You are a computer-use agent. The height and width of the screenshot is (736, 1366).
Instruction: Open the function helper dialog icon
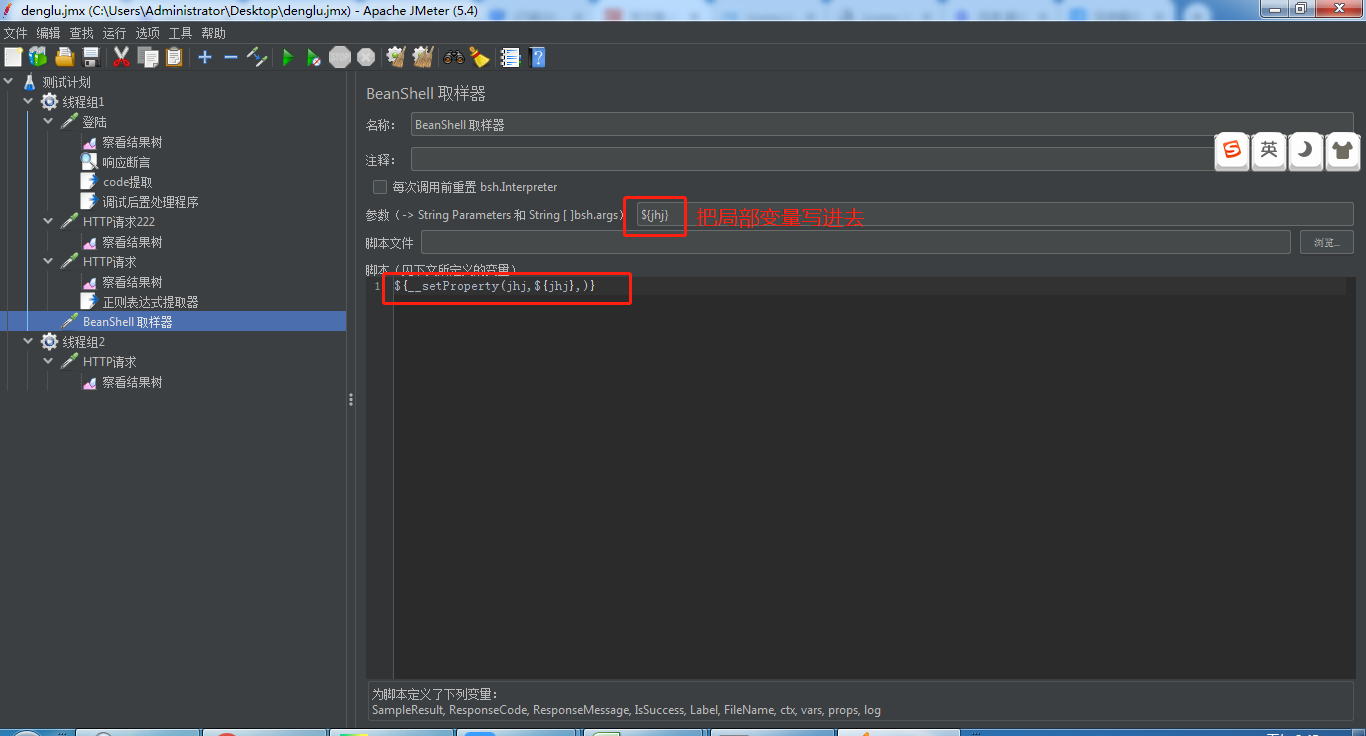[511, 57]
